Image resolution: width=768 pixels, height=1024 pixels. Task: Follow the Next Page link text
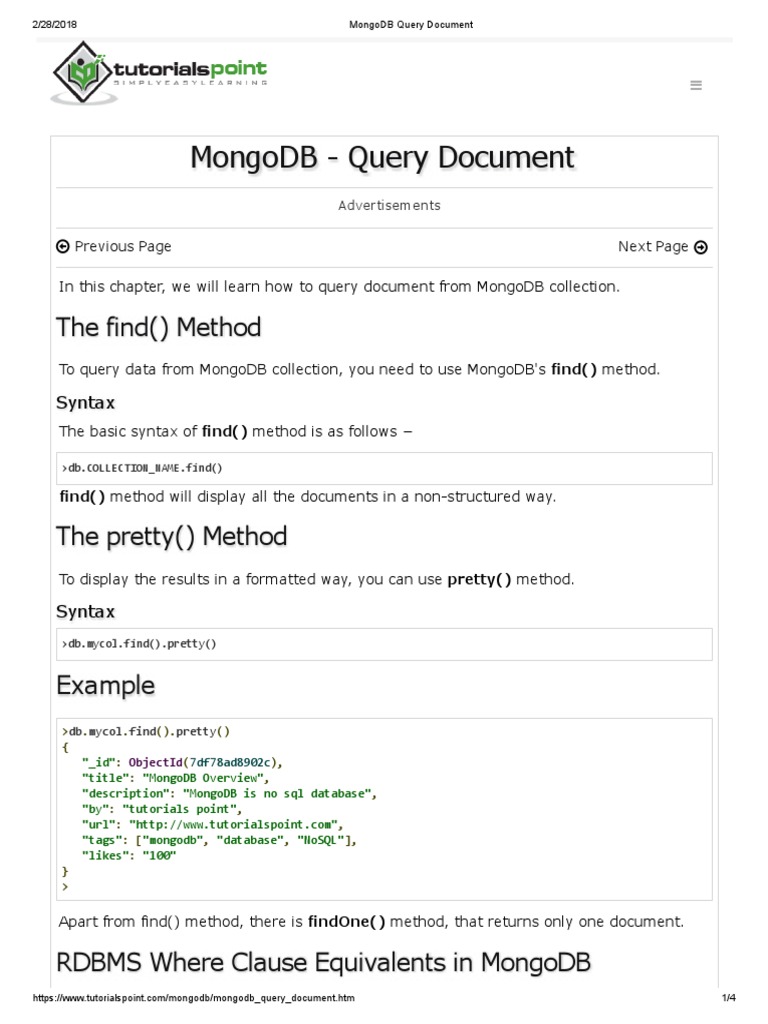click(x=652, y=246)
